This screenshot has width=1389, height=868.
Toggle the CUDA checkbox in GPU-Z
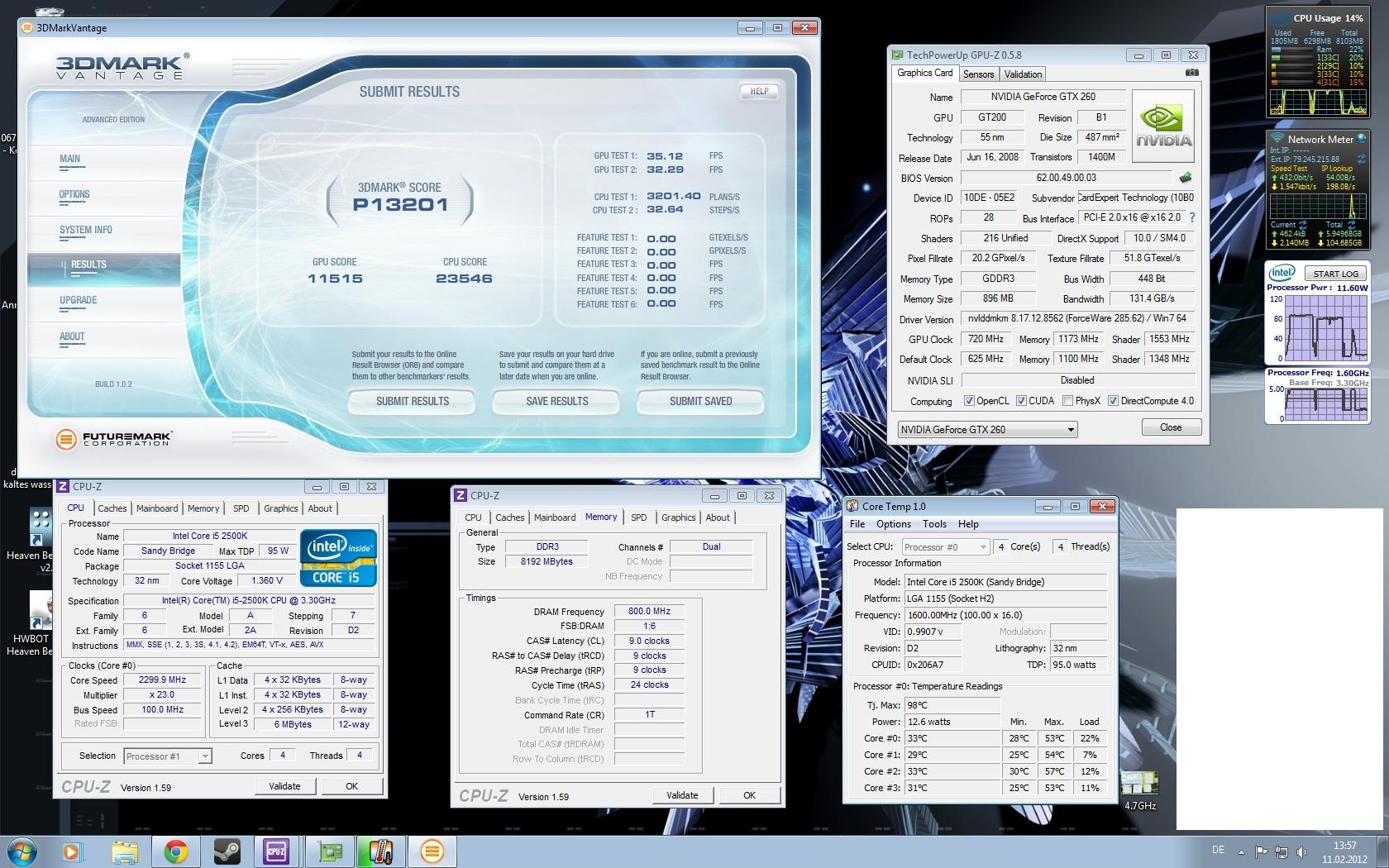point(1021,401)
